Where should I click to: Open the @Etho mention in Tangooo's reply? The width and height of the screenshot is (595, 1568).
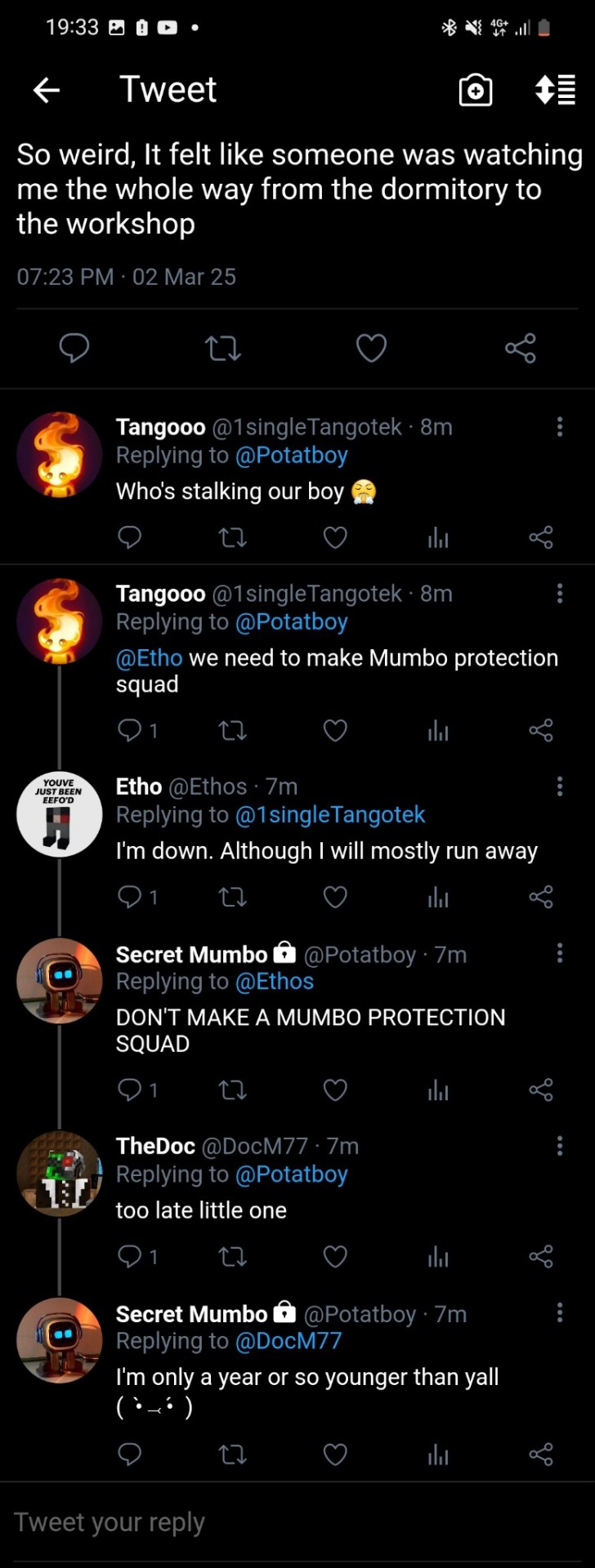click(x=149, y=658)
